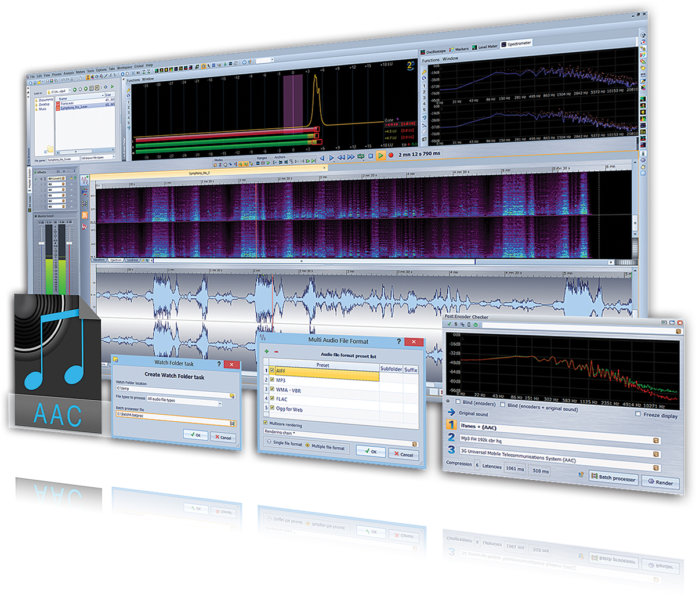Image resolution: width=696 pixels, height=597 pixels.
Task: Click the green check icon in Encoder Checker toolbar
Action: coord(450,324)
